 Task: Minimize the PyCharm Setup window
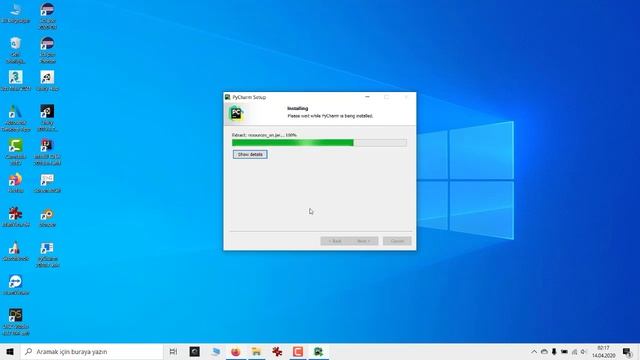(367, 97)
